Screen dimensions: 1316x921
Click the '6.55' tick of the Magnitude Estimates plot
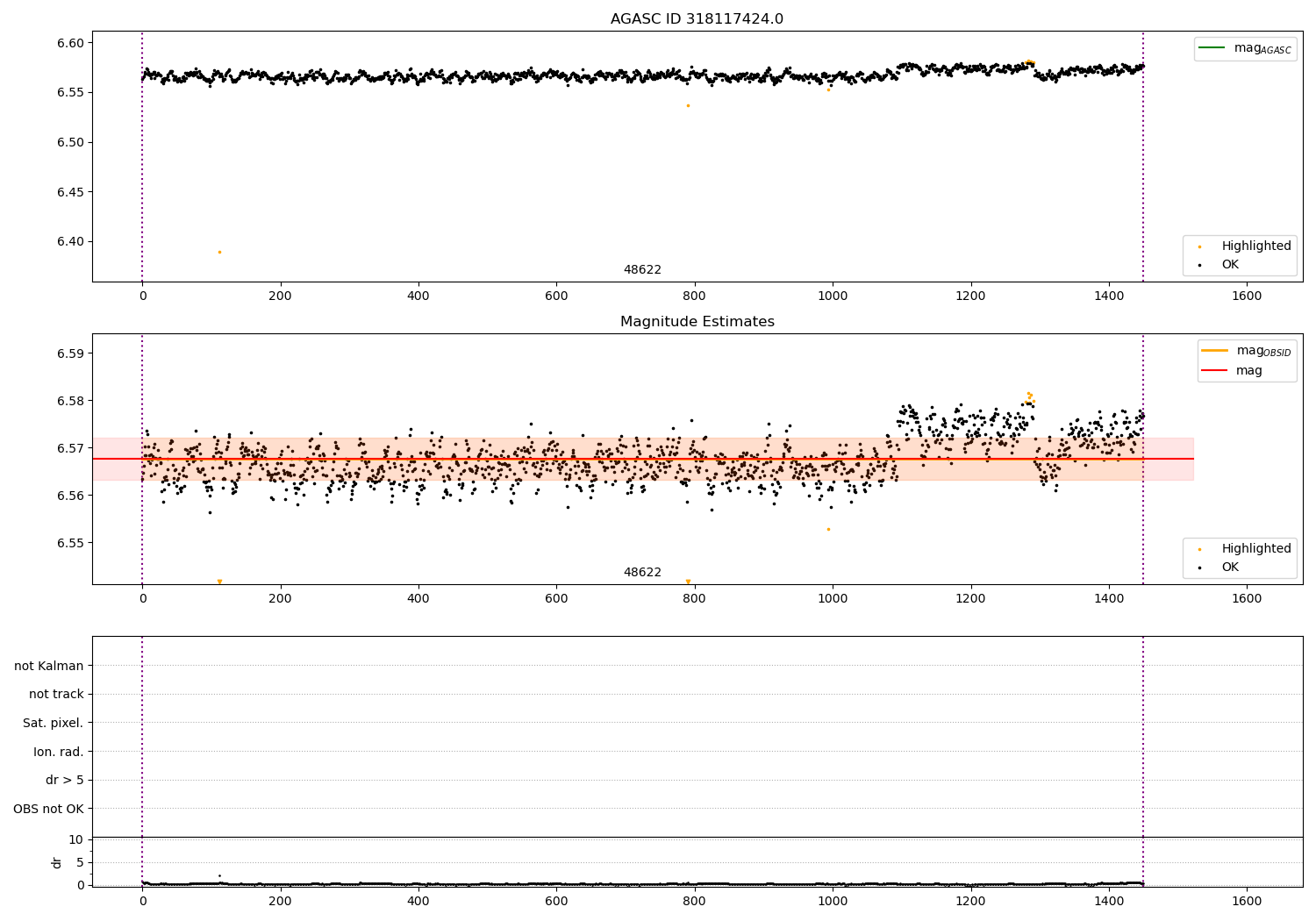click(x=70, y=543)
